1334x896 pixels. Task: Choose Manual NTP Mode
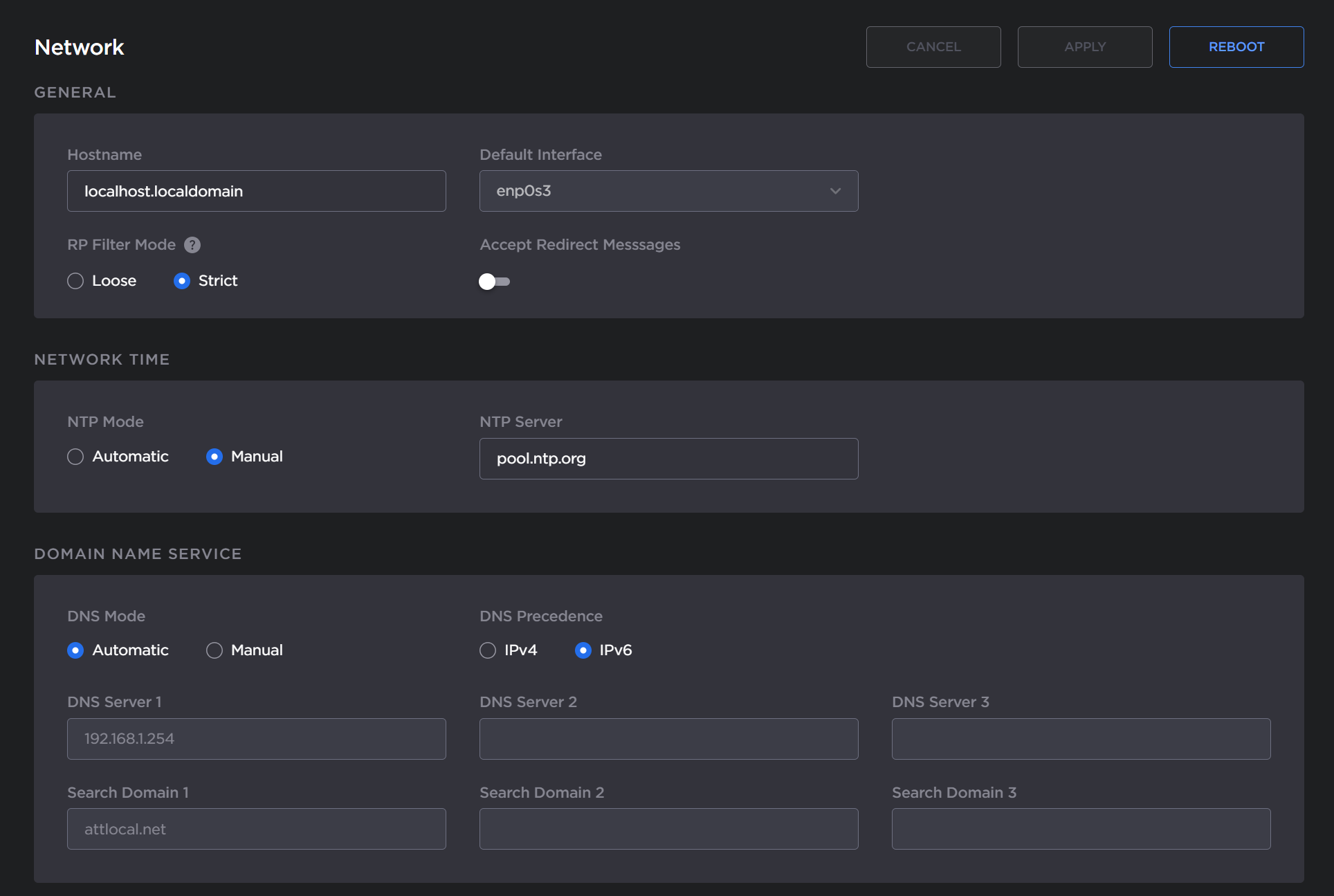[x=213, y=457]
